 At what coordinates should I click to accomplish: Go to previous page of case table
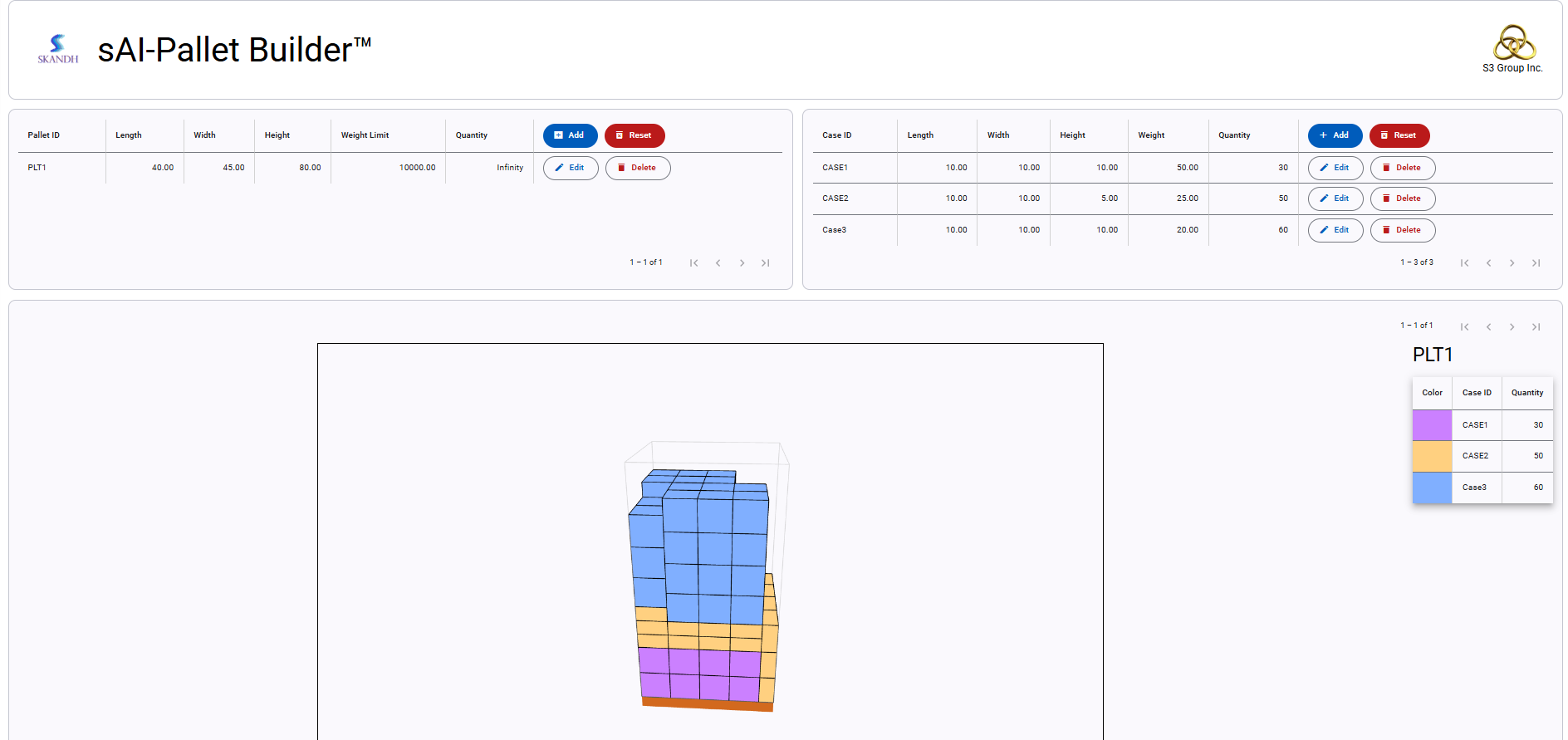(1489, 263)
